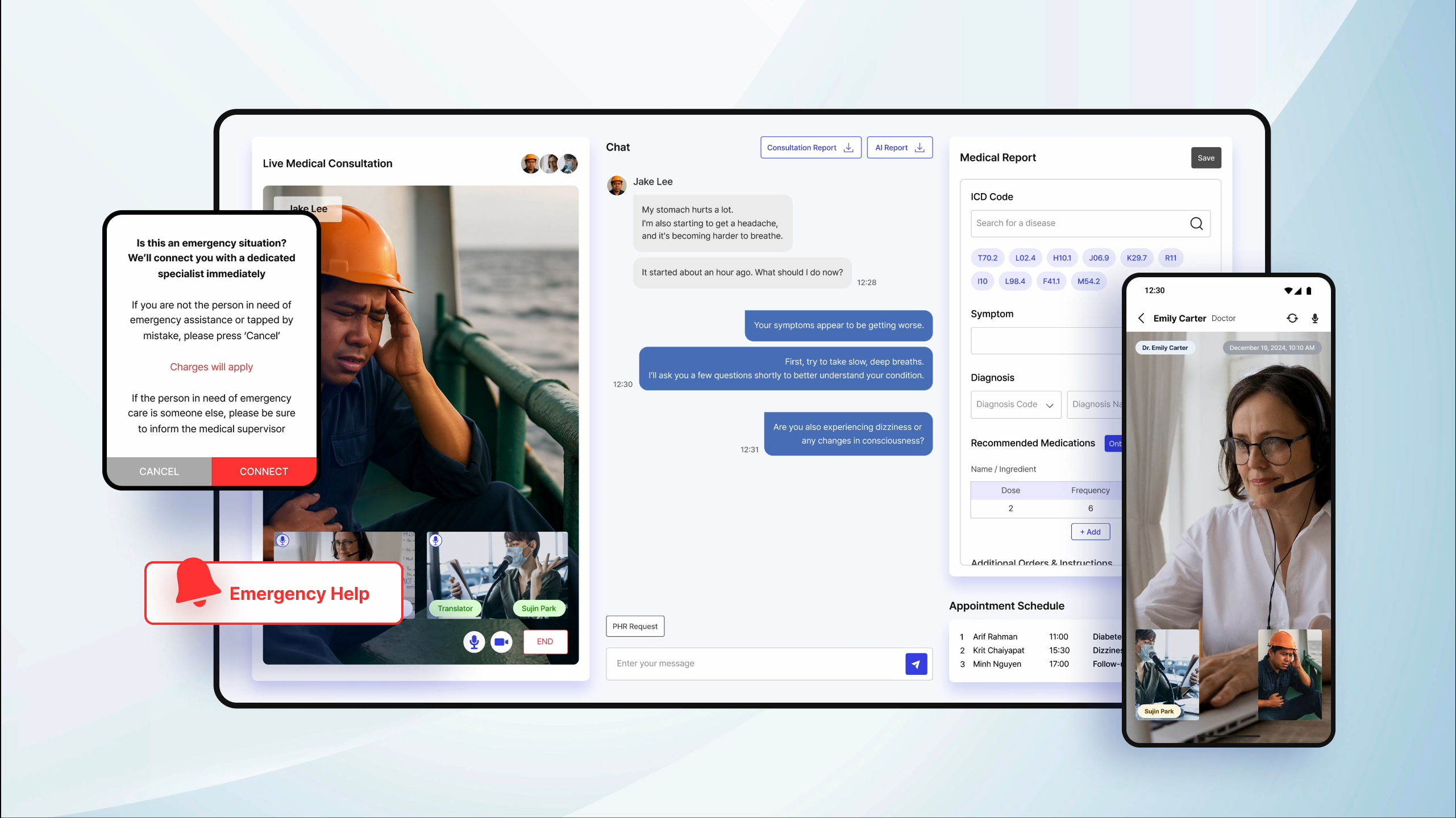Send the chat message arrow icon
Screen dimensions: 1456x818
point(916,663)
